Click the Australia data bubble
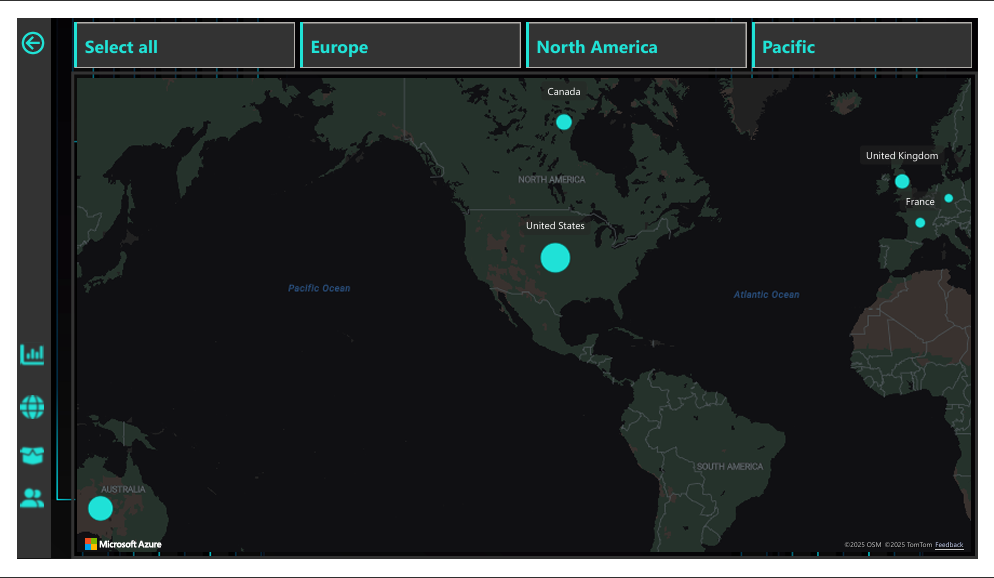The height and width of the screenshot is (578, 994). pyautogui.click(x=100, y=508)
